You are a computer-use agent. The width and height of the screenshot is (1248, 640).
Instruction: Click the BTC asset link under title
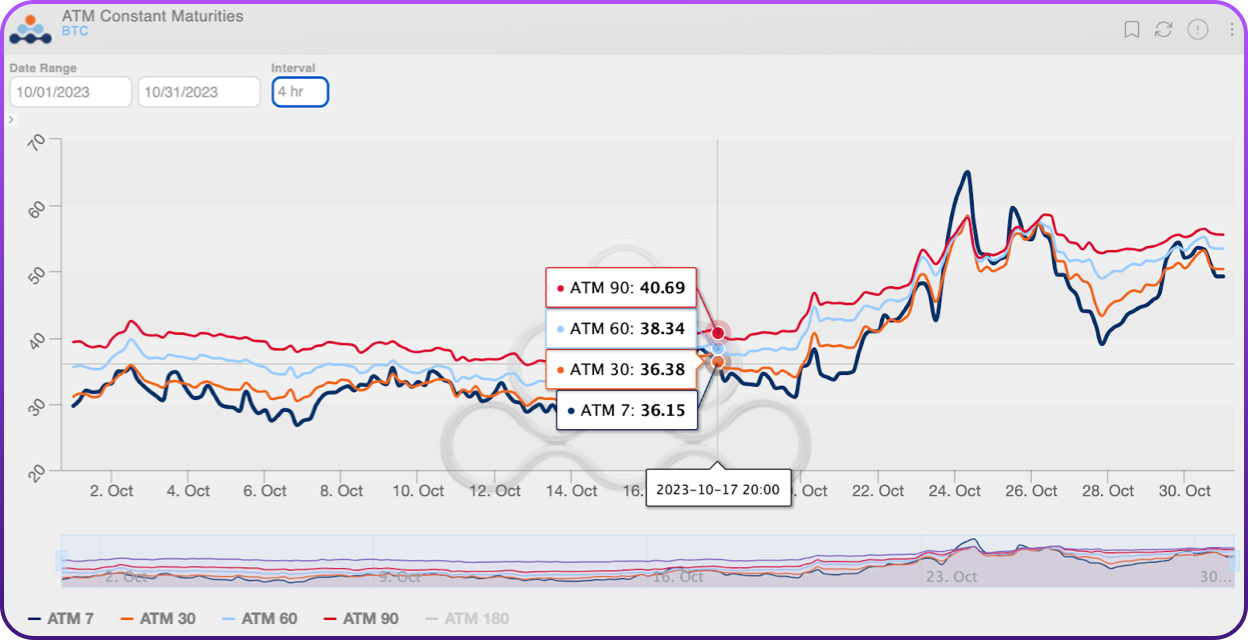(x=75, y=32)
